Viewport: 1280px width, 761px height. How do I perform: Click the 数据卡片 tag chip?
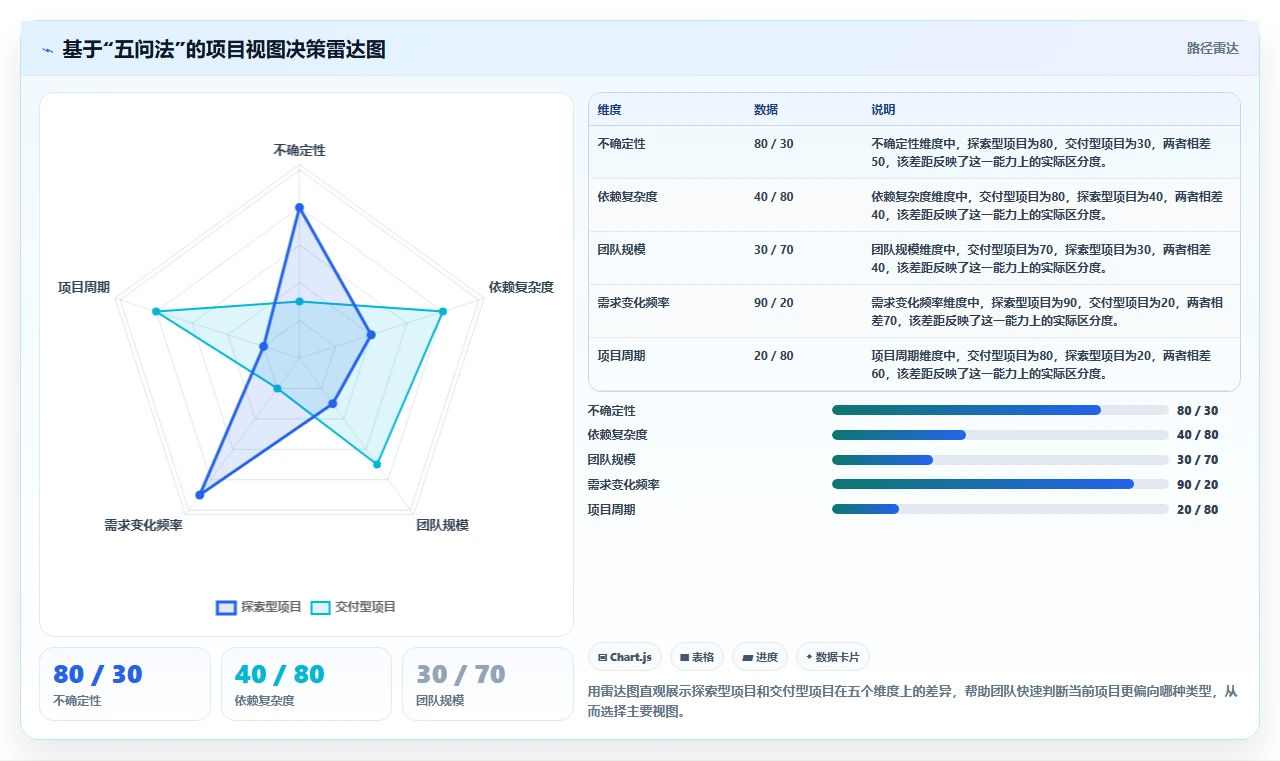pos(833,657)
